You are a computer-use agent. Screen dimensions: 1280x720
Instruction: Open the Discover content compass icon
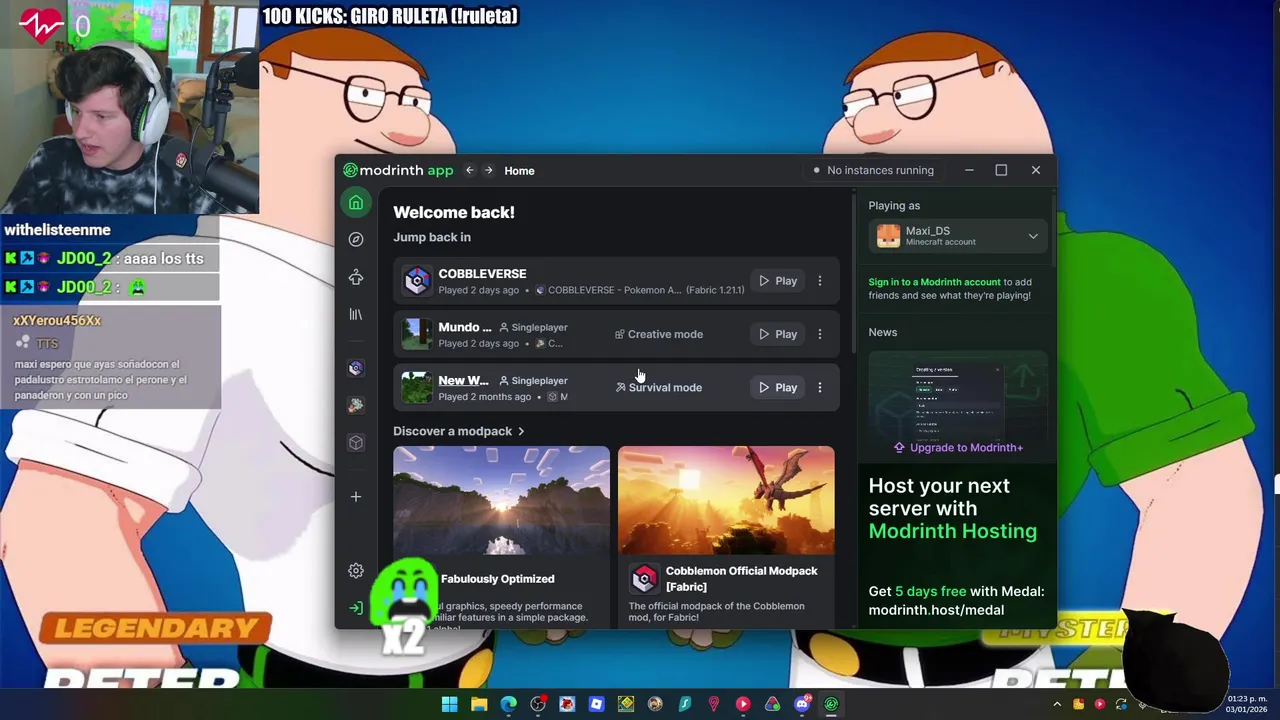click(x=356, y=240)
